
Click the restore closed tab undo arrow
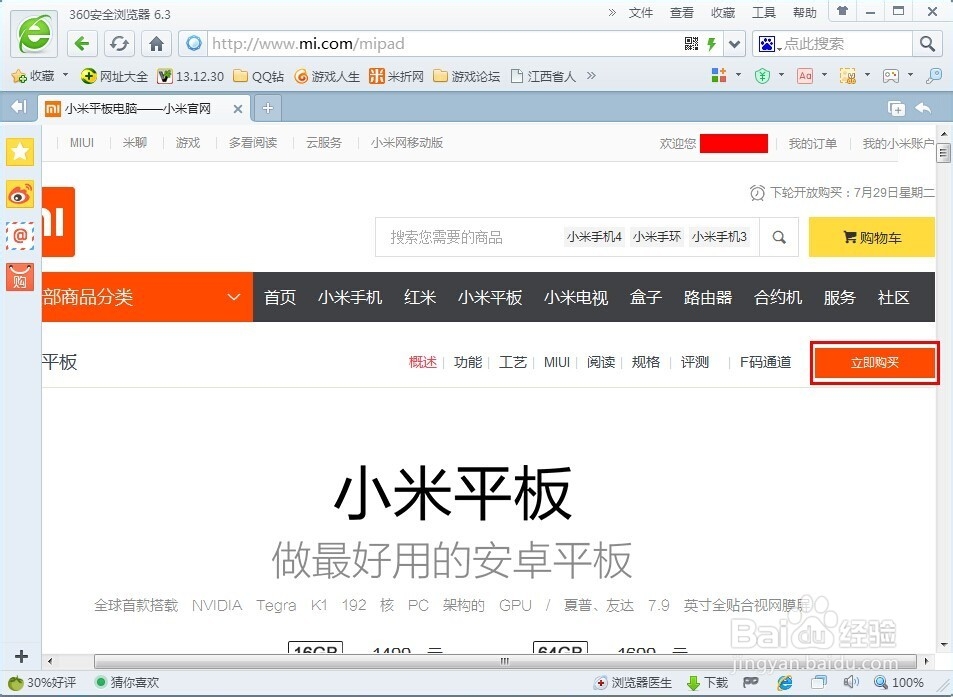click(923, 108)
